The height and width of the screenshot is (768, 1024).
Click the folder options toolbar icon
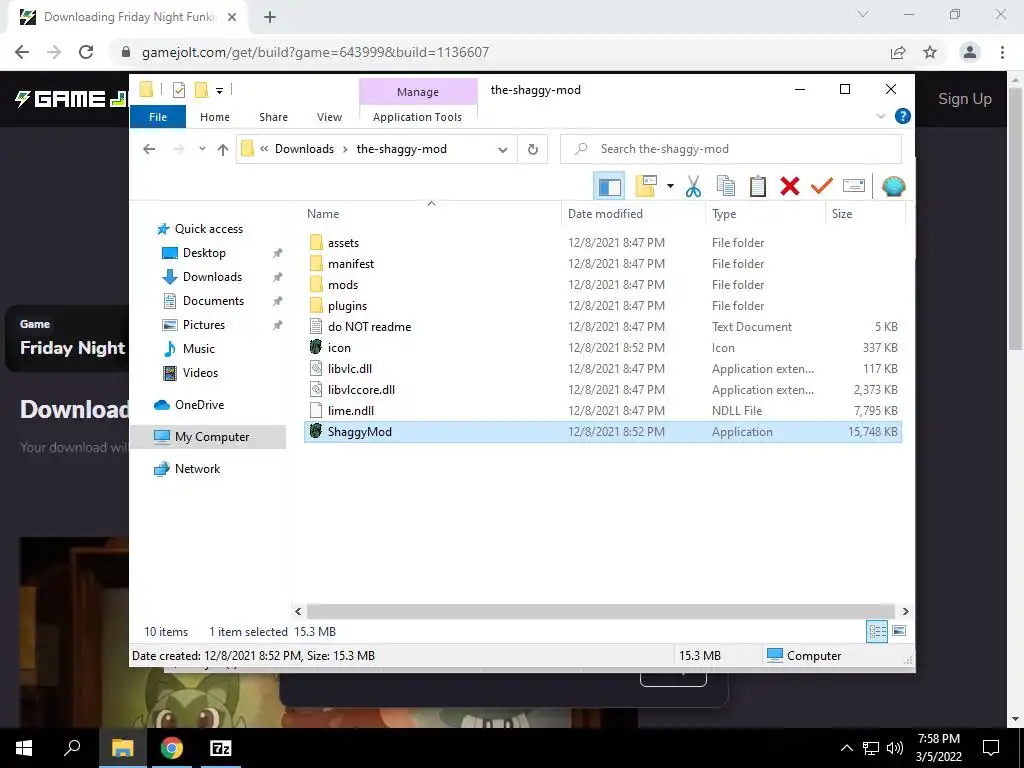tap(646, 186)
